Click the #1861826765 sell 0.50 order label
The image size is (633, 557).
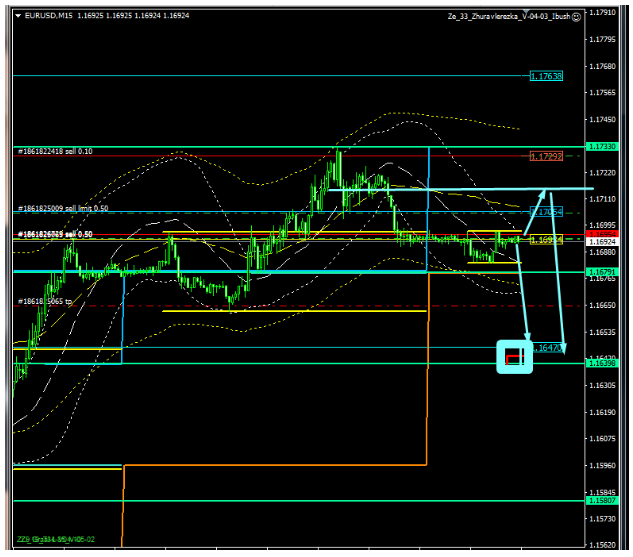[56, 234]
